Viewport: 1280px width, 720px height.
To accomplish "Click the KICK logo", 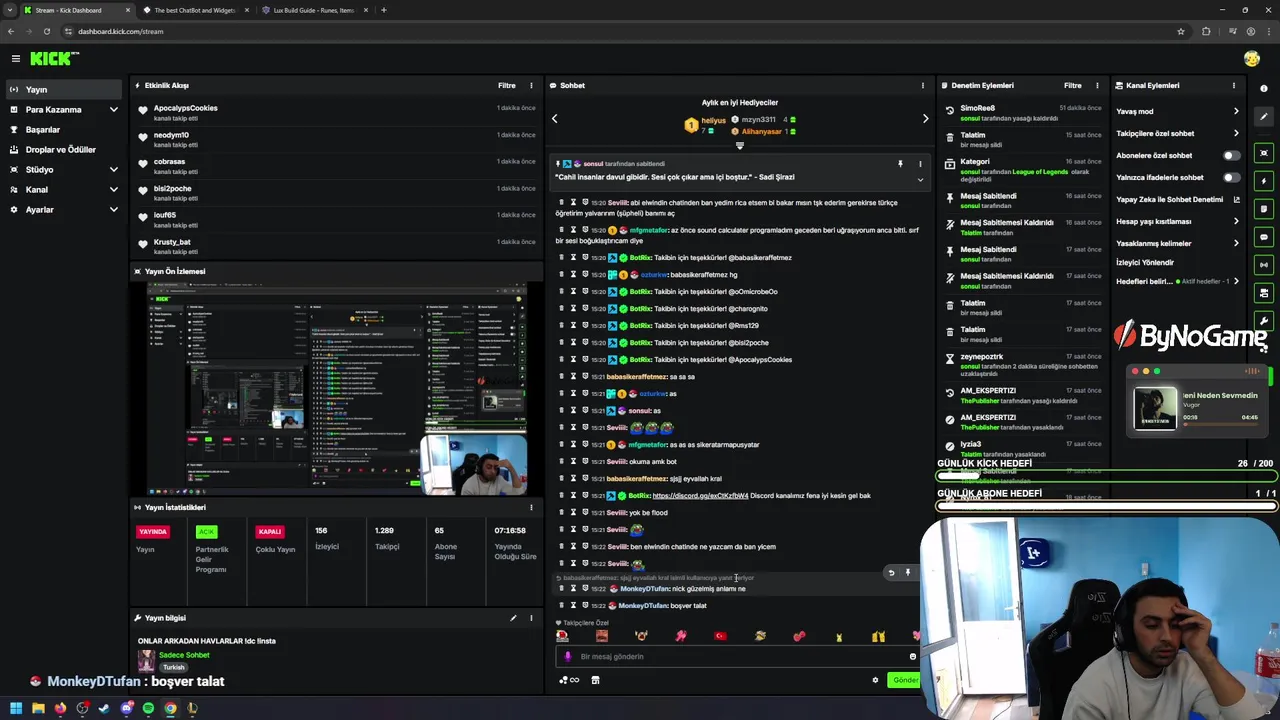I will click(52, 59).
